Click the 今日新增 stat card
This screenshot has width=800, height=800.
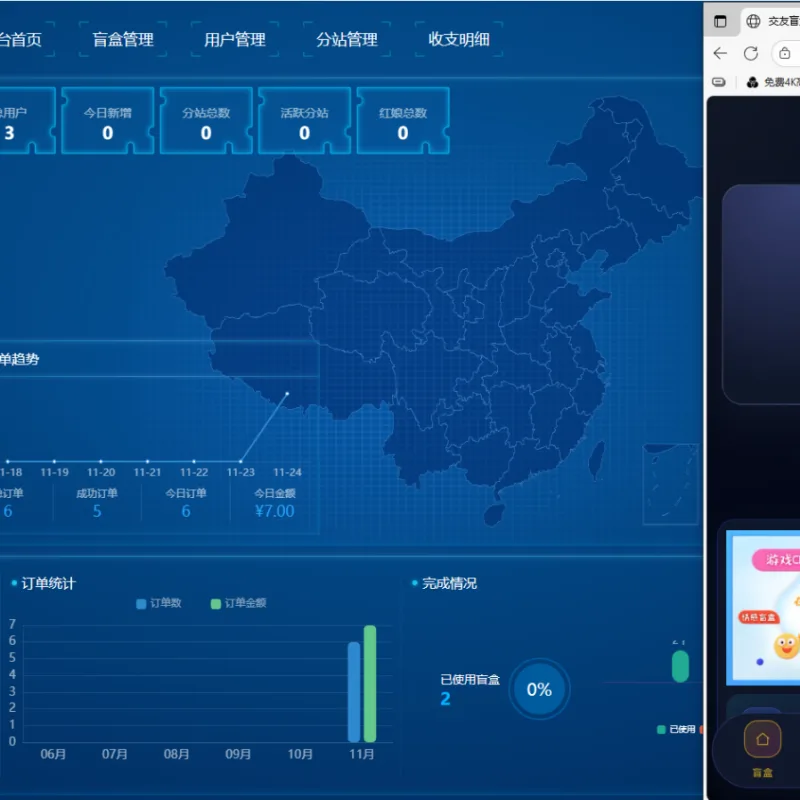[x=108, y=121]
